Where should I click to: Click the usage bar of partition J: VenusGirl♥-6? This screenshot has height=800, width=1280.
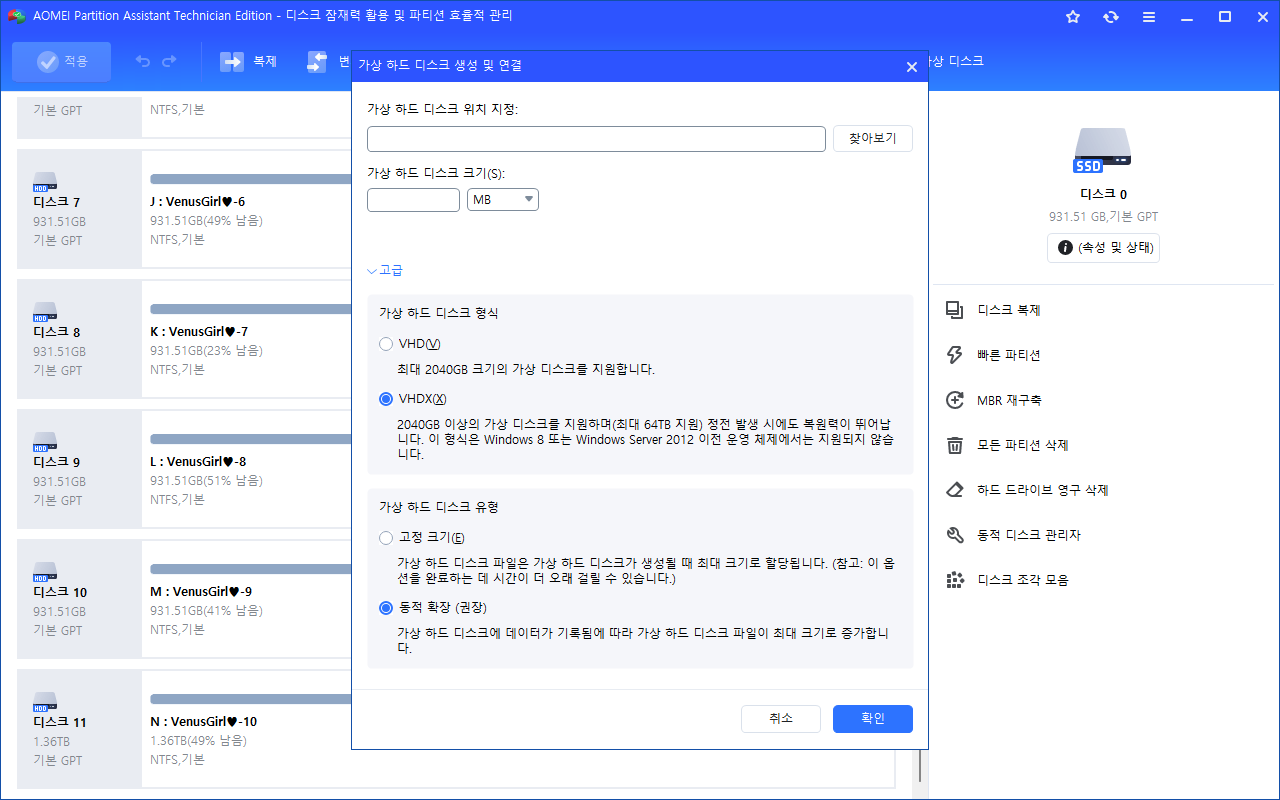(x=250, y=179)
